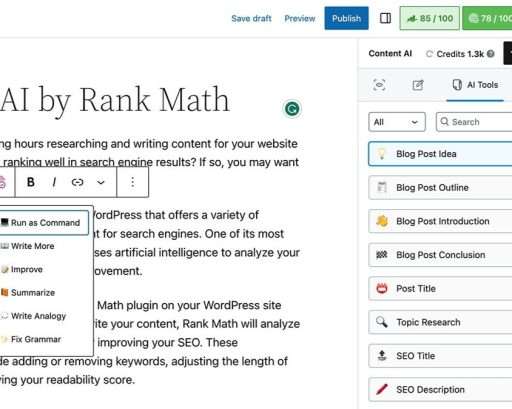Click the lightbulb icon on Blog Post Idea
Image resolution: width=512 pixels, height=409 pixels.
382,154
